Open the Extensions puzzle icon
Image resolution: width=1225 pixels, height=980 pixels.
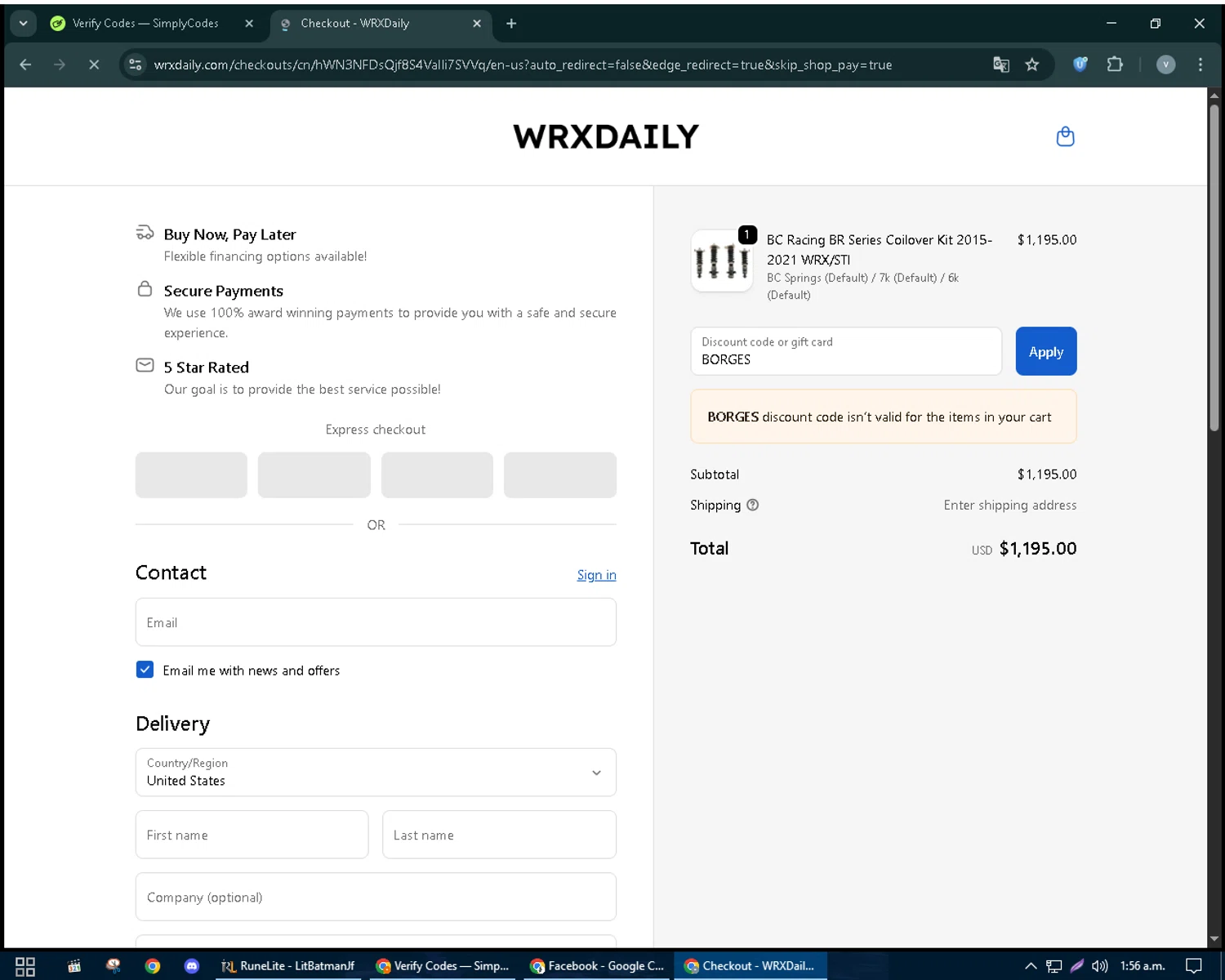(x=1115, y=65)
